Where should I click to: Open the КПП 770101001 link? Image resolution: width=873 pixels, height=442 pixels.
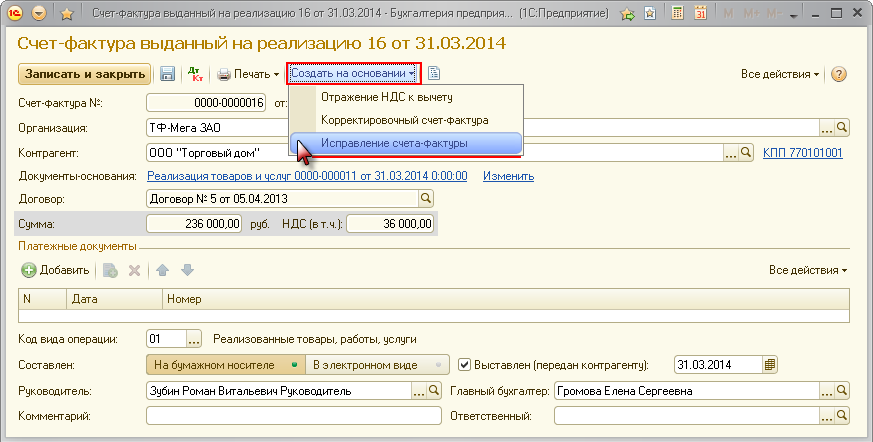click(x=802, y=153)
